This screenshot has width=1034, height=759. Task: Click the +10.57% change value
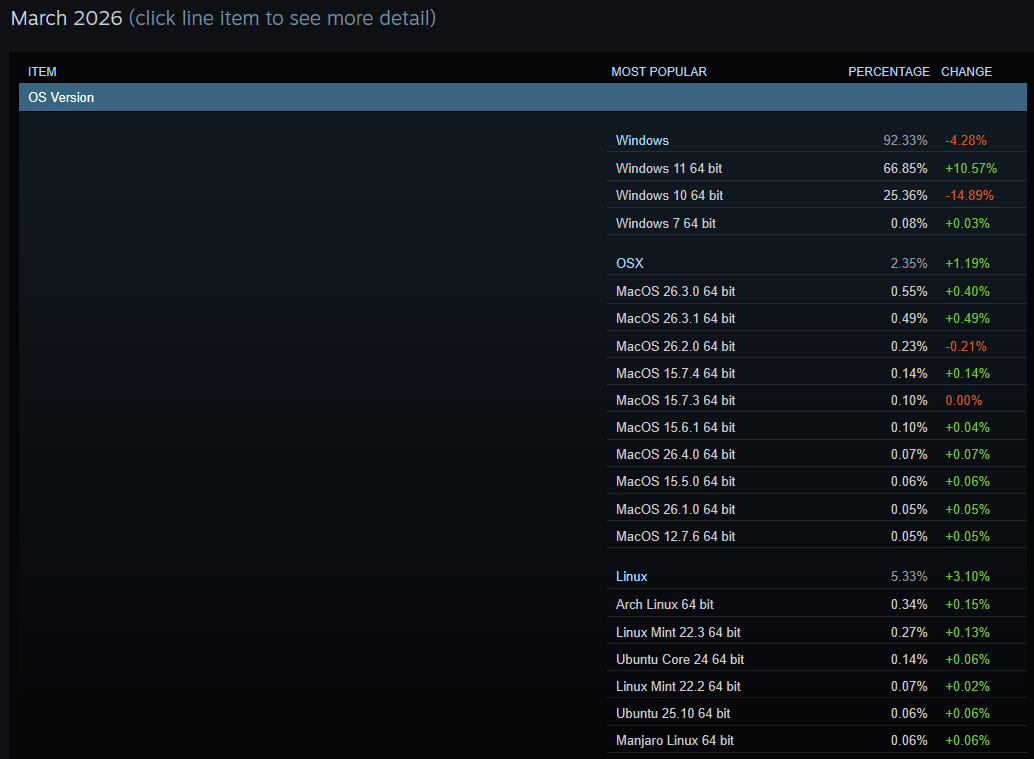pos(971,168)
